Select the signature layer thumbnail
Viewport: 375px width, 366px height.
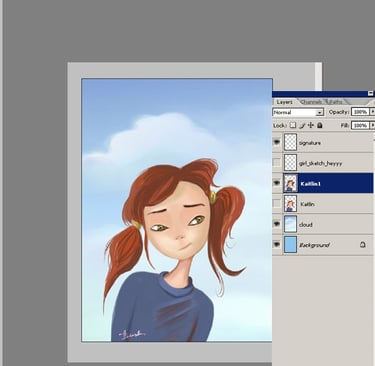tap(290, 142)
